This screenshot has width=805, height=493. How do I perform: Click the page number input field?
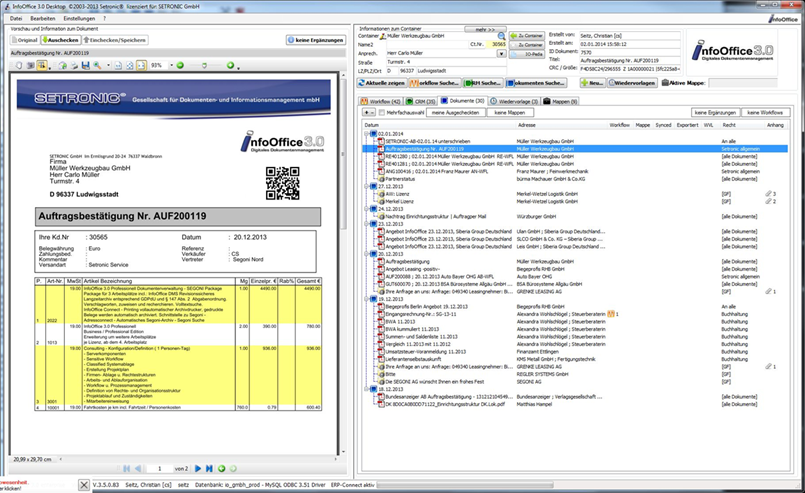click(x=160, y=468)
